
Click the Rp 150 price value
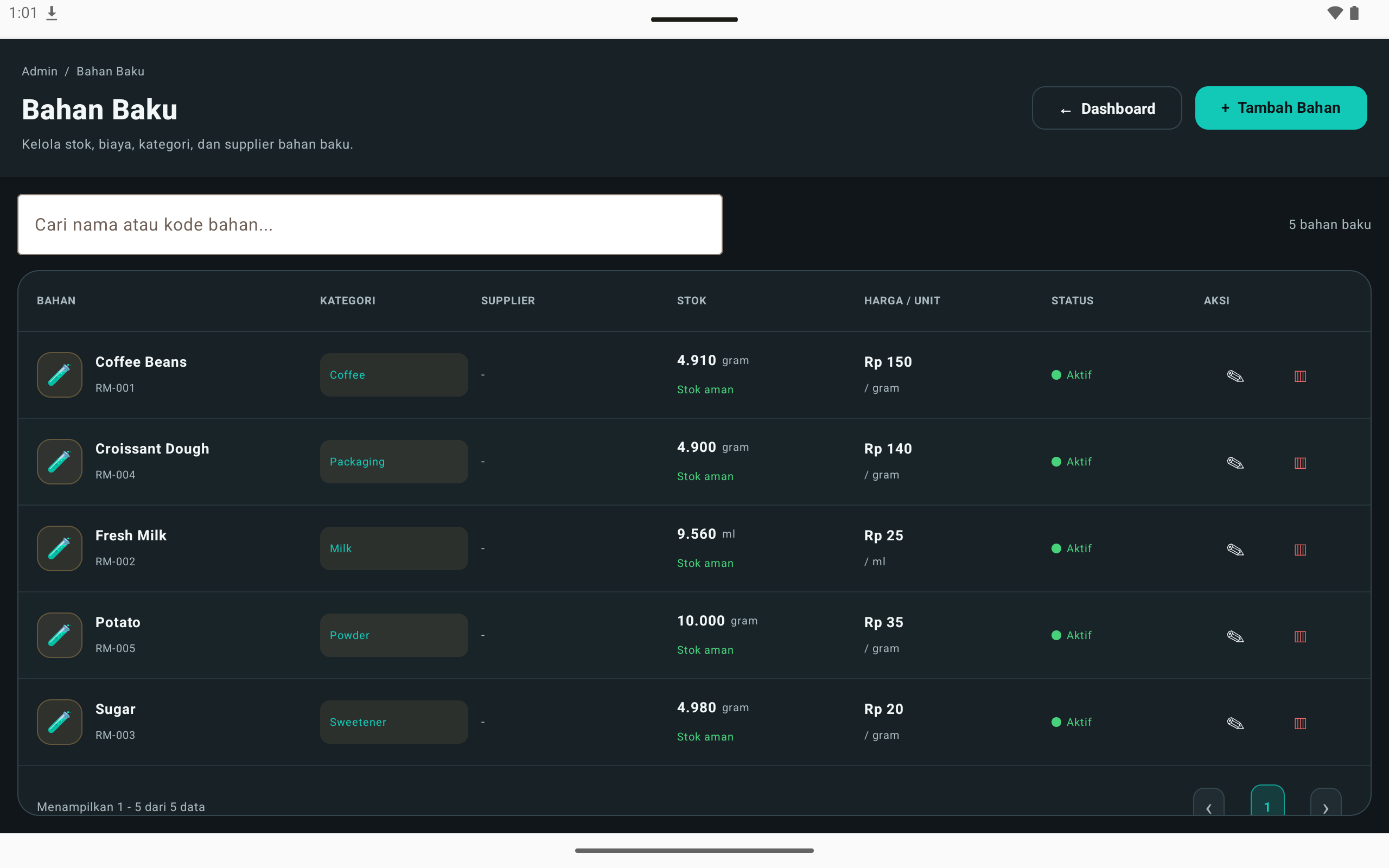[888, 362]
